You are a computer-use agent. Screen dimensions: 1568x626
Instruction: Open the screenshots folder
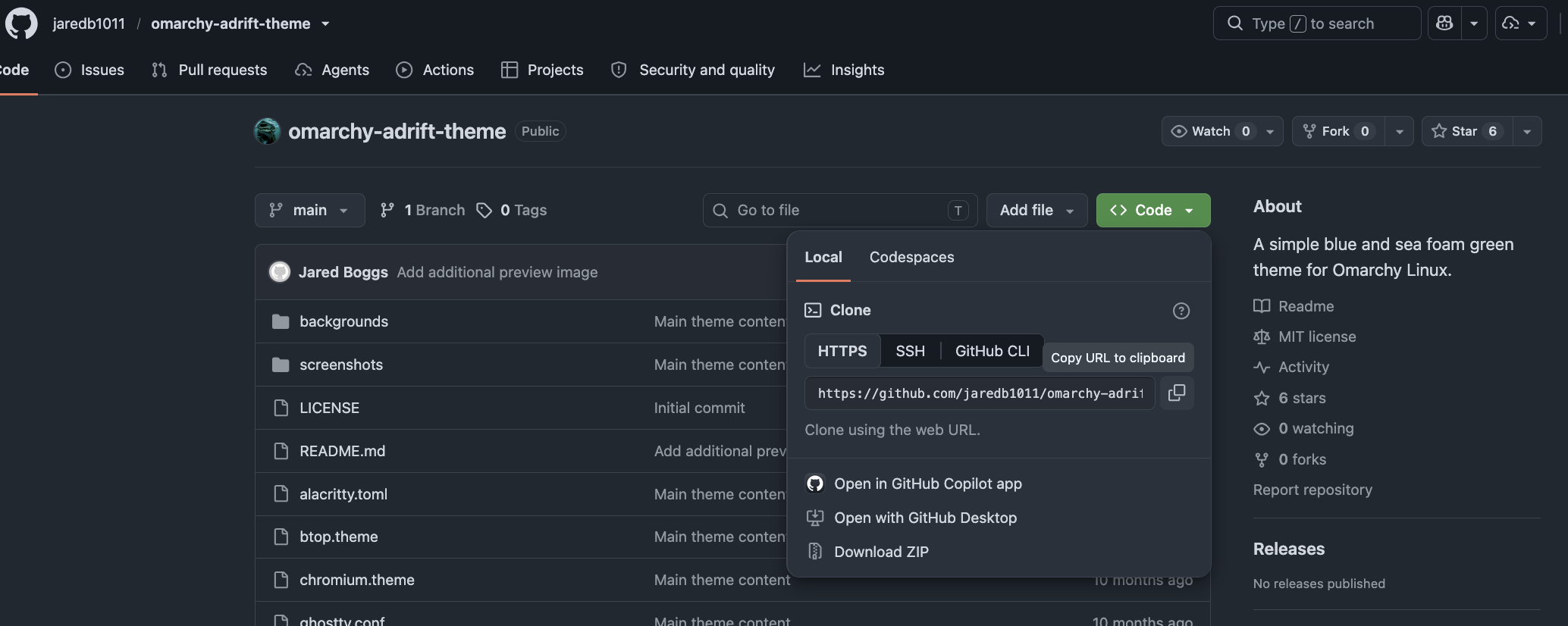pos(341,365)
